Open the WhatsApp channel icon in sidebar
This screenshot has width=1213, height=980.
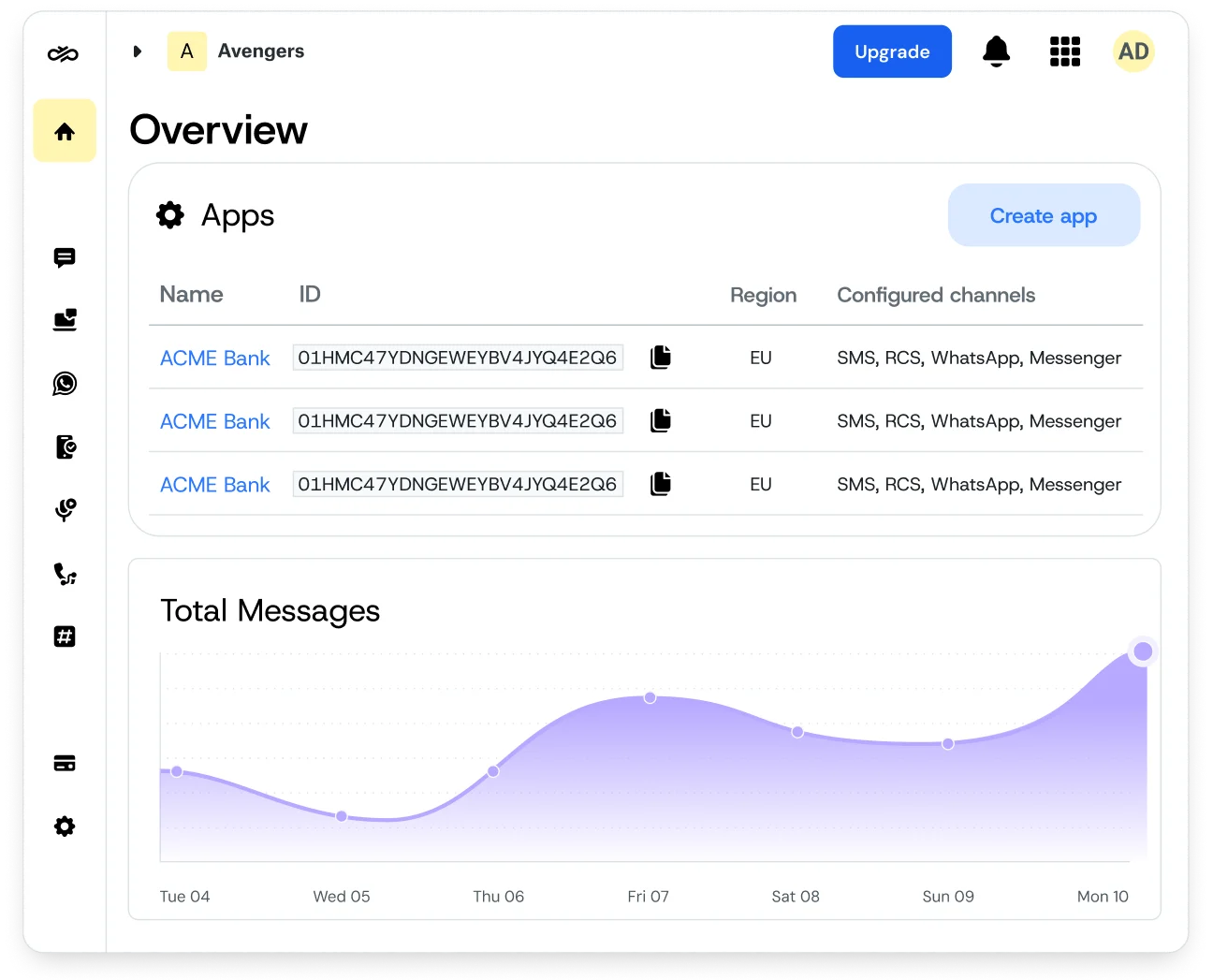pyautogui.click(x=65, y=383)
